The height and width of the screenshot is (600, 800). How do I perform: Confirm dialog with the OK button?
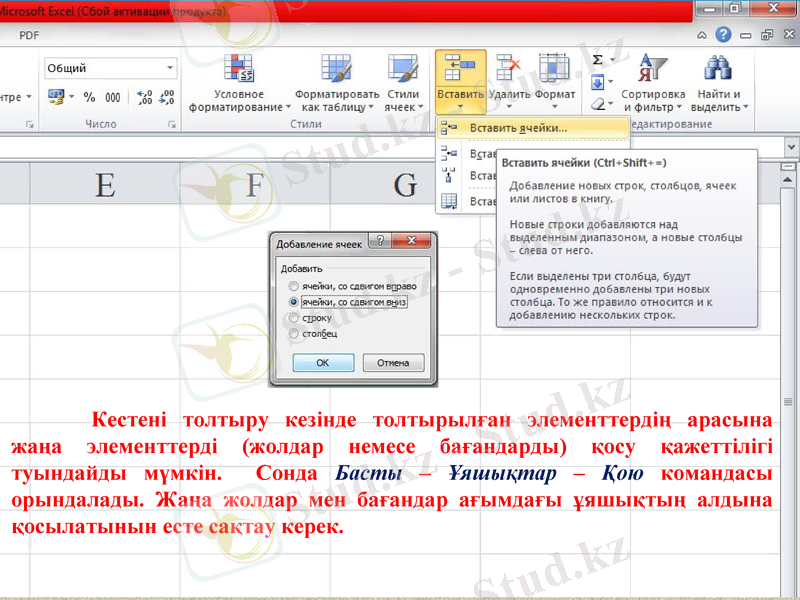(322, 362)
